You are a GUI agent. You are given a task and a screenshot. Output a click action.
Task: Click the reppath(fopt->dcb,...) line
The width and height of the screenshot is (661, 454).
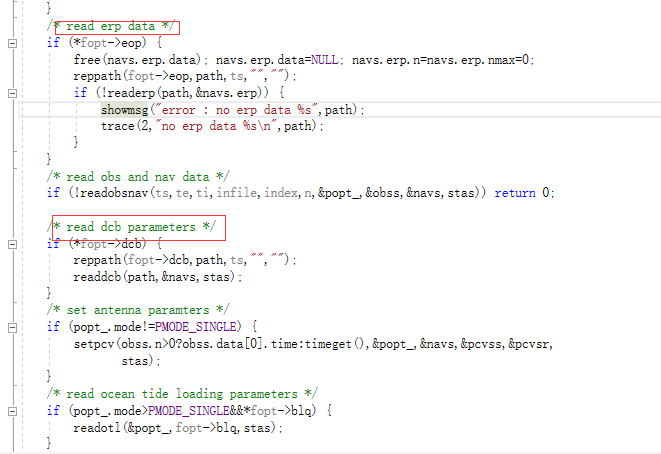185,260
